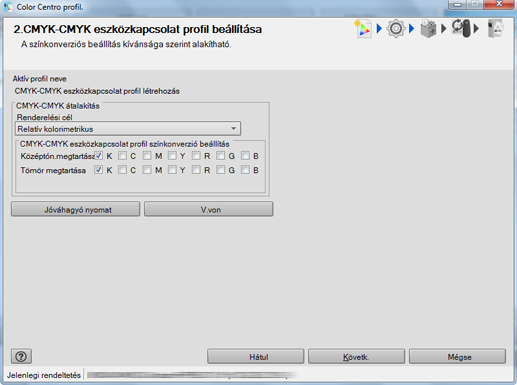Close the Color Centro profil. window
This screenshot has width=517, height=385.
coord(499,4)
